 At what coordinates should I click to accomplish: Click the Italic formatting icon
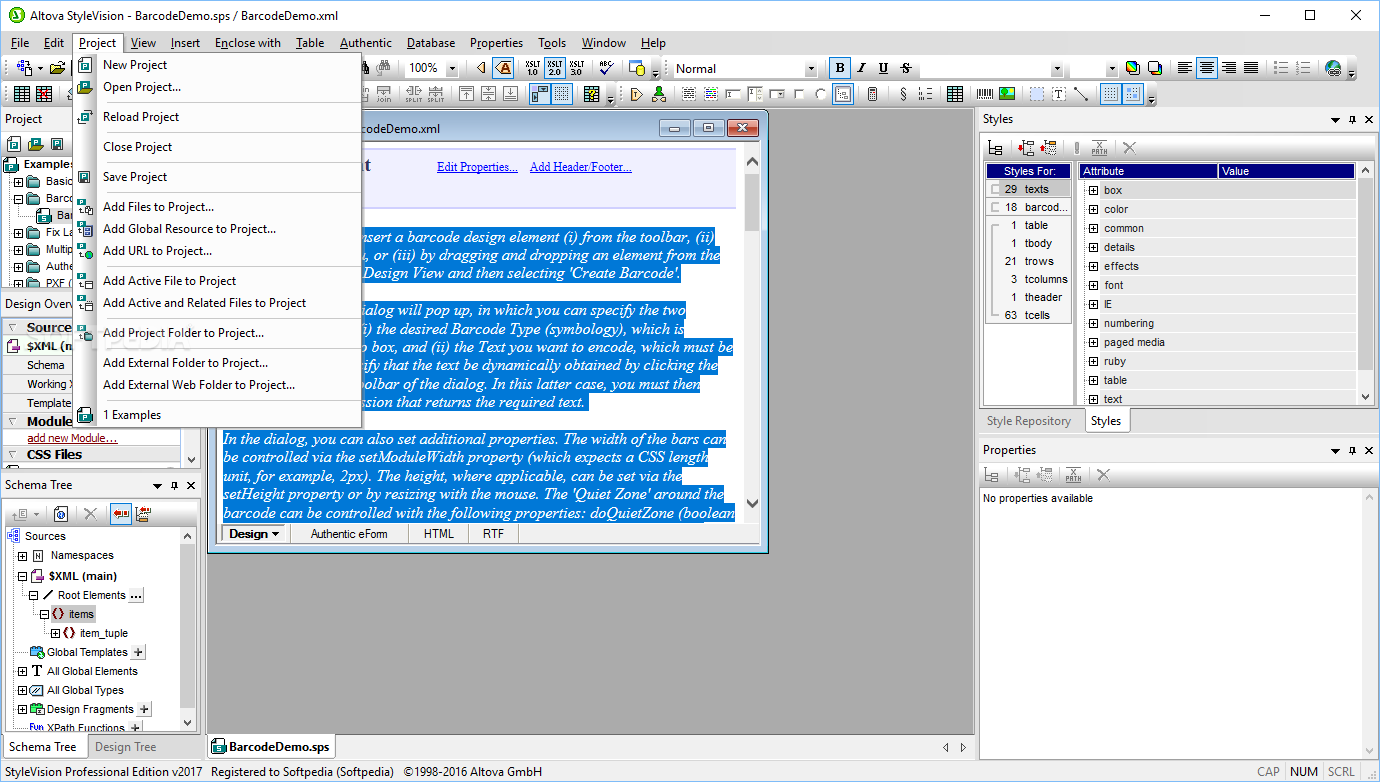pos(862,68)
